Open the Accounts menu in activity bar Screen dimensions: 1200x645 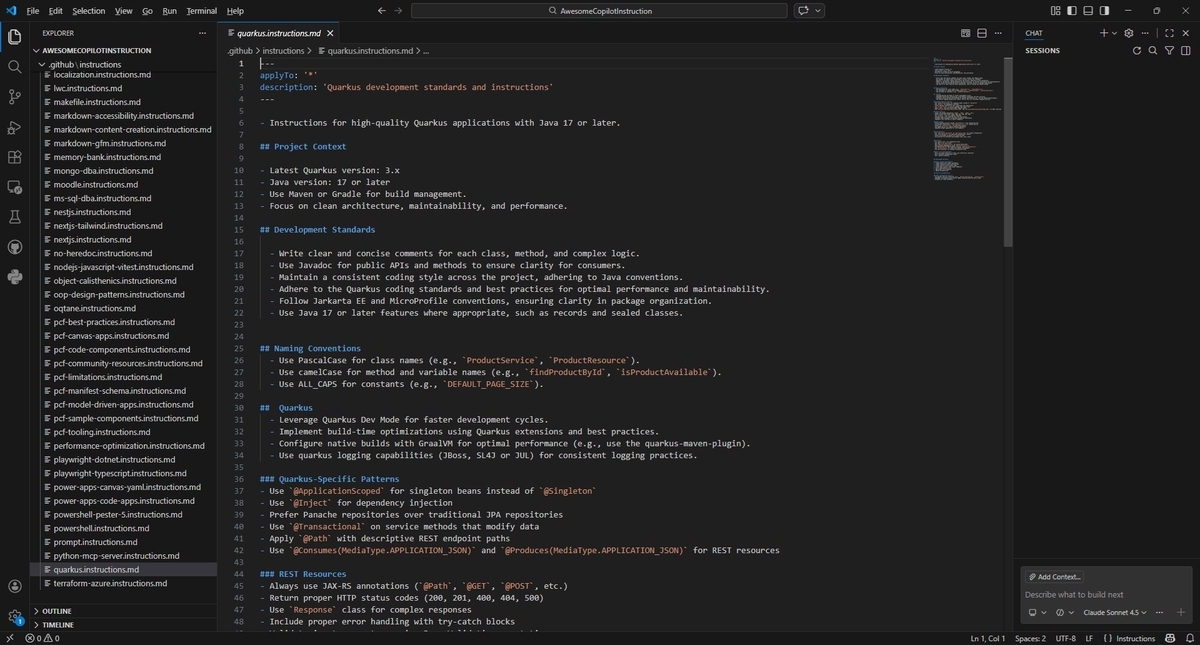pyautogui.click(x=14, y=587)
